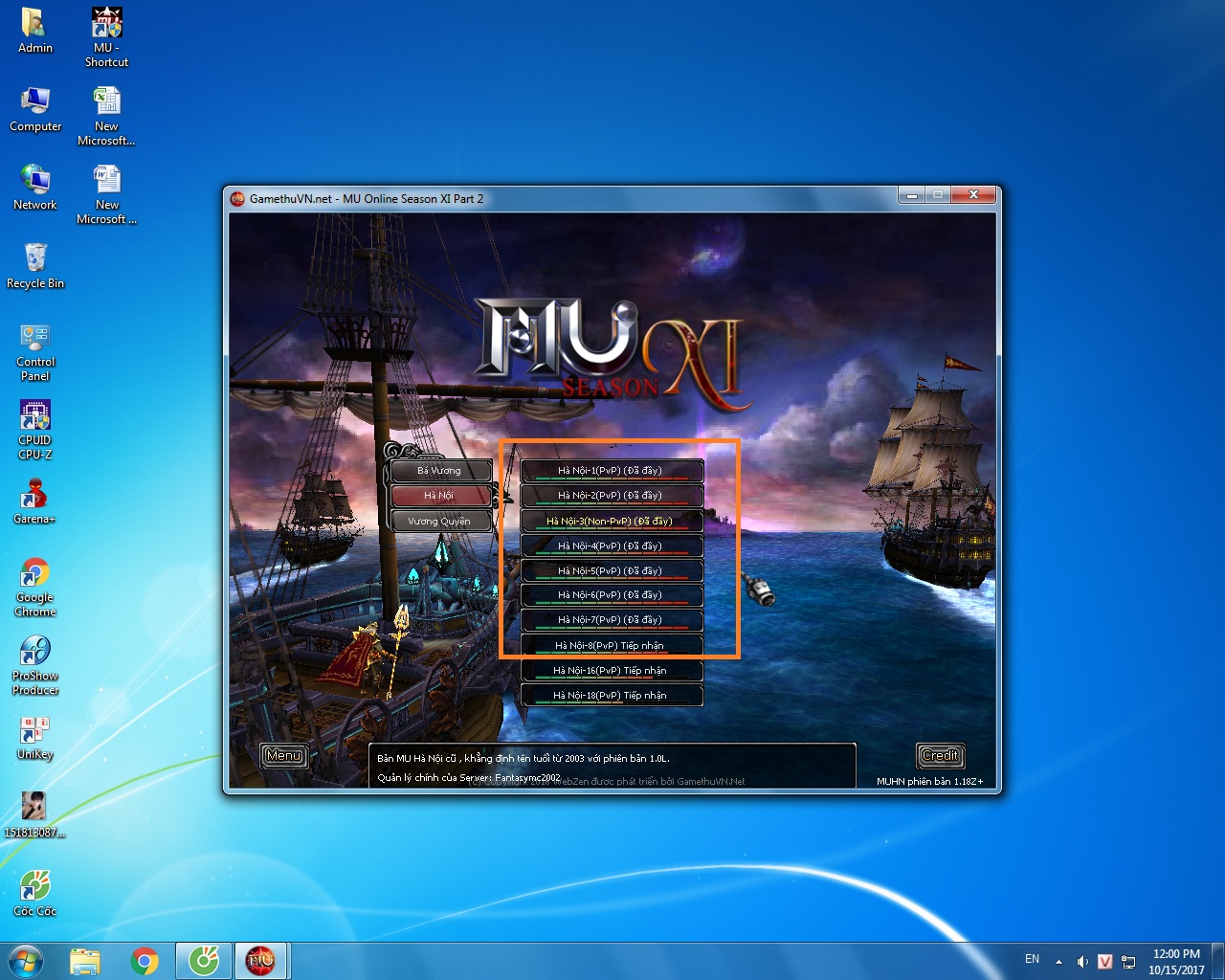The height and width of the screenshot is (980, 1225).
Task: Open the game Menu button
Action: pos(284,756)
